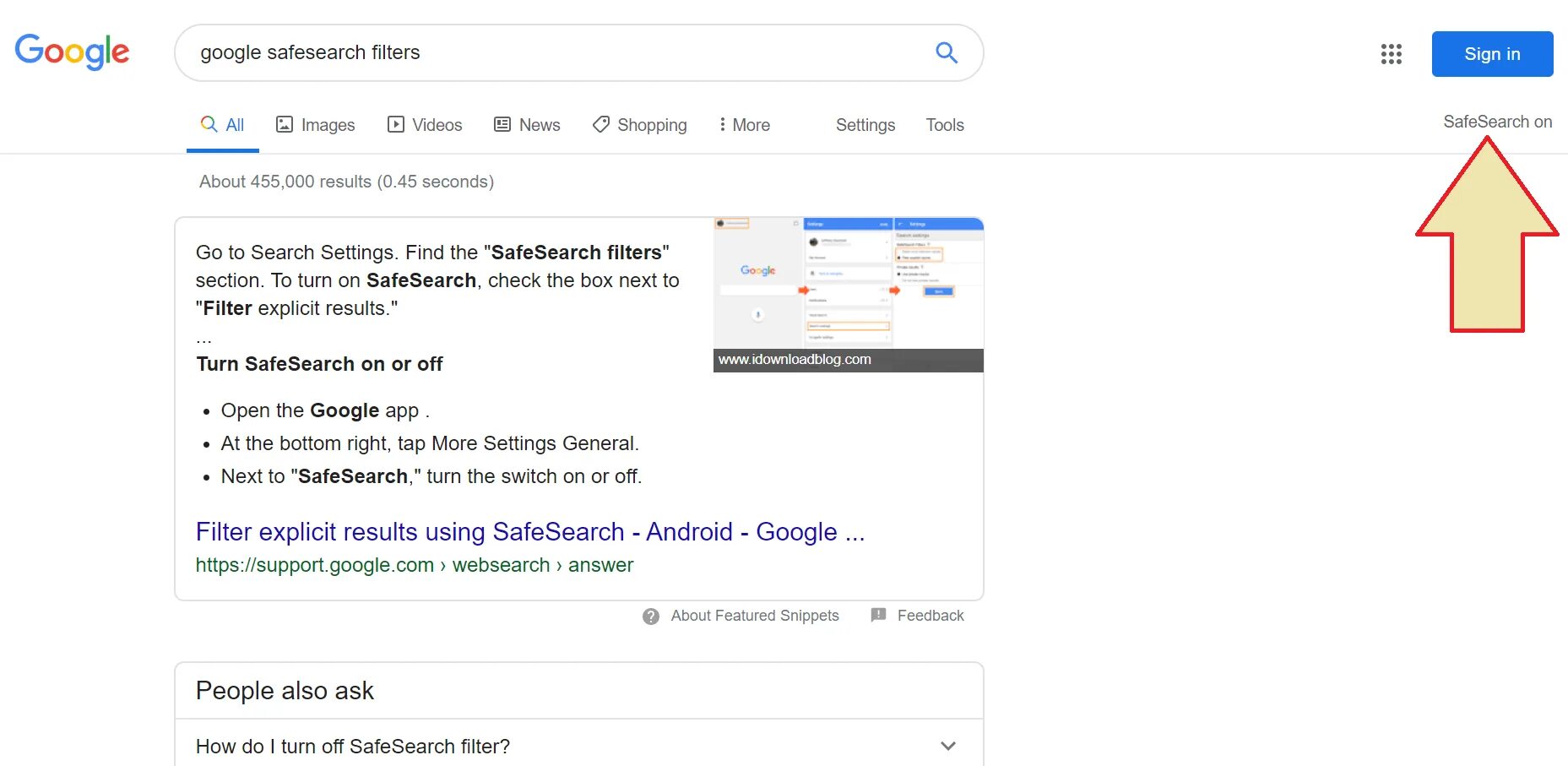The image size is (1568, 766).
Task: Expand the More search options menu
Action: (744, 125)
